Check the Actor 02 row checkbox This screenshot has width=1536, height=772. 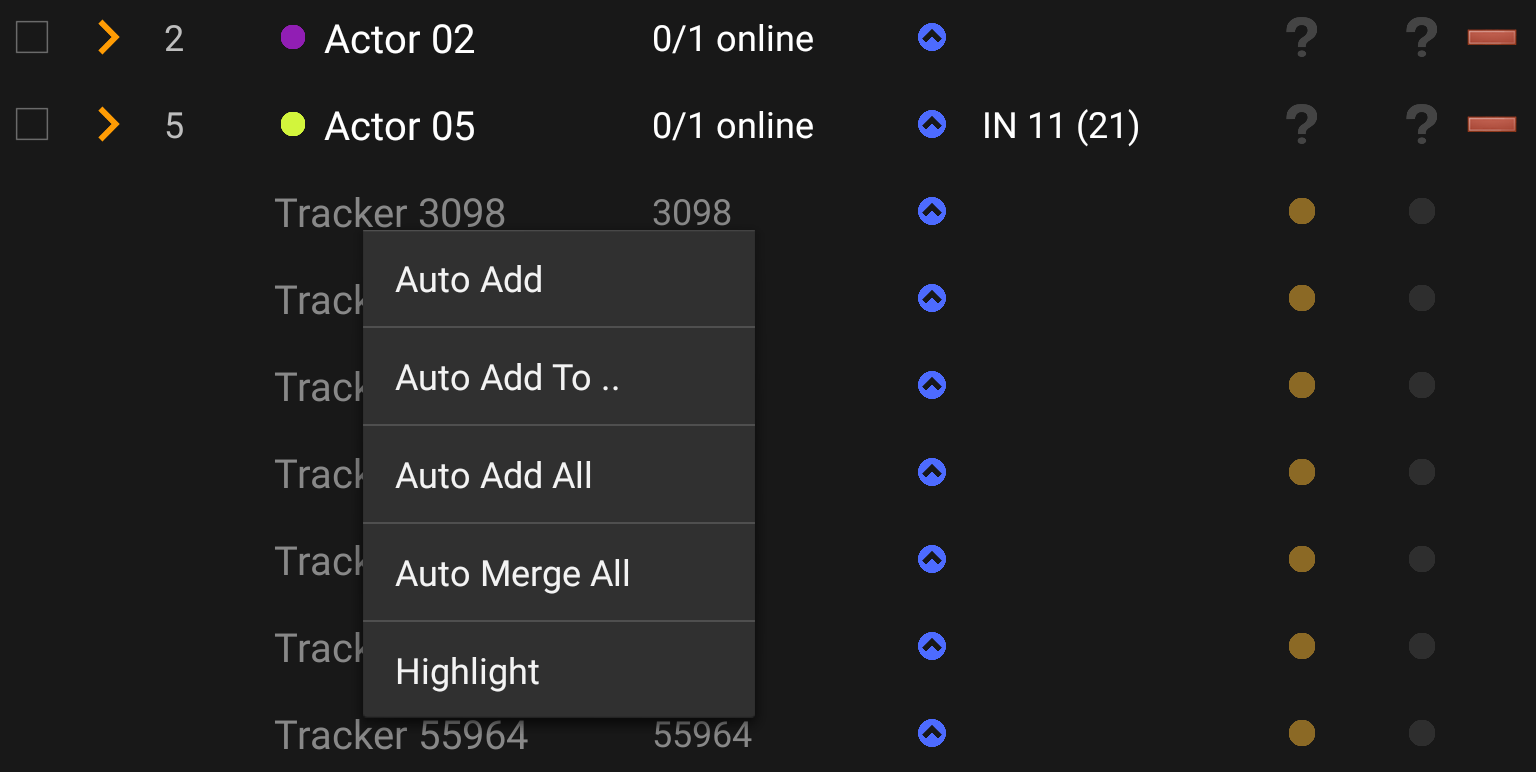tap(32, 38)
